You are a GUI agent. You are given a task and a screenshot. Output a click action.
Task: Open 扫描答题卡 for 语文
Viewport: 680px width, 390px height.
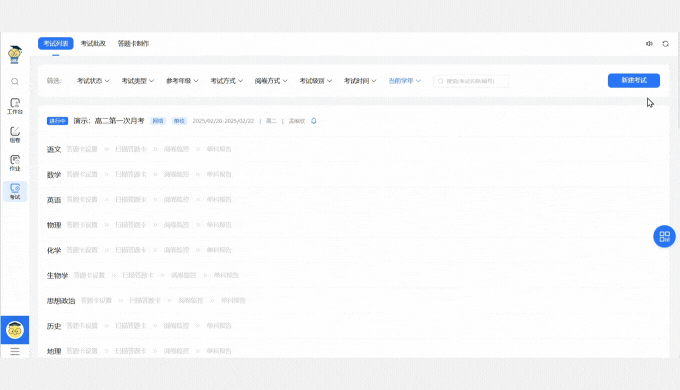click(131, 149)
